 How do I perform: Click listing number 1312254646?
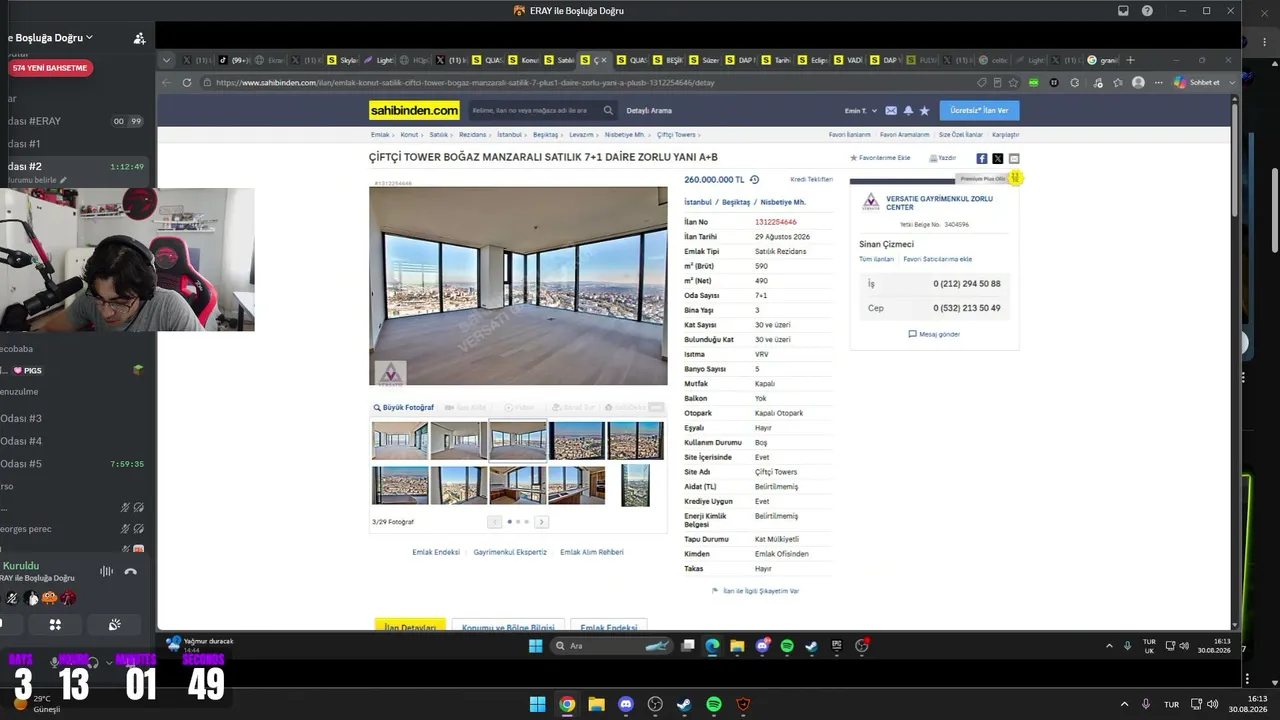776,222
